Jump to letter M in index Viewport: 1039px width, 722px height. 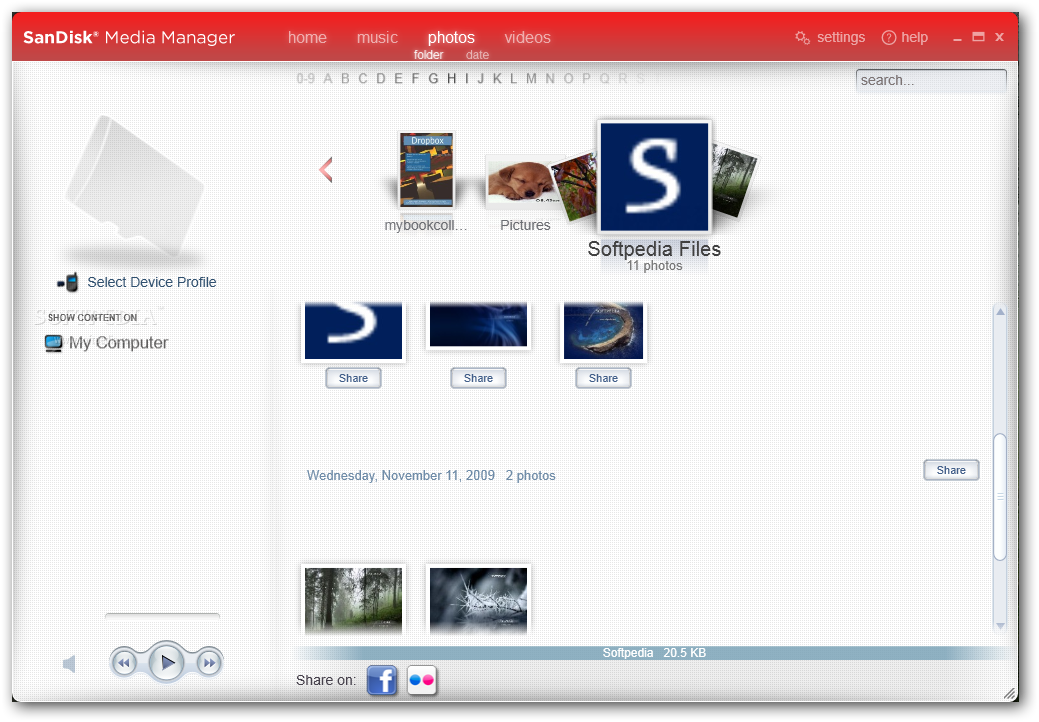pyautogui.click(x=531, y=79)
